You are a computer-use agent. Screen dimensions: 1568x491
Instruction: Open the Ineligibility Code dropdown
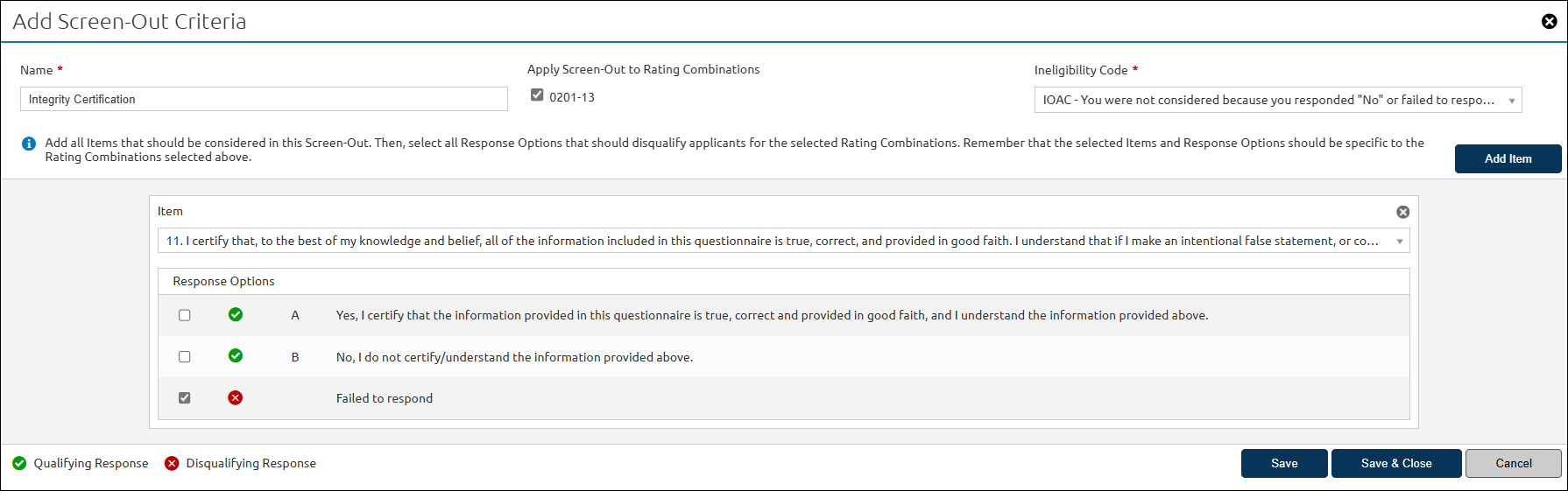[1277, 100]
